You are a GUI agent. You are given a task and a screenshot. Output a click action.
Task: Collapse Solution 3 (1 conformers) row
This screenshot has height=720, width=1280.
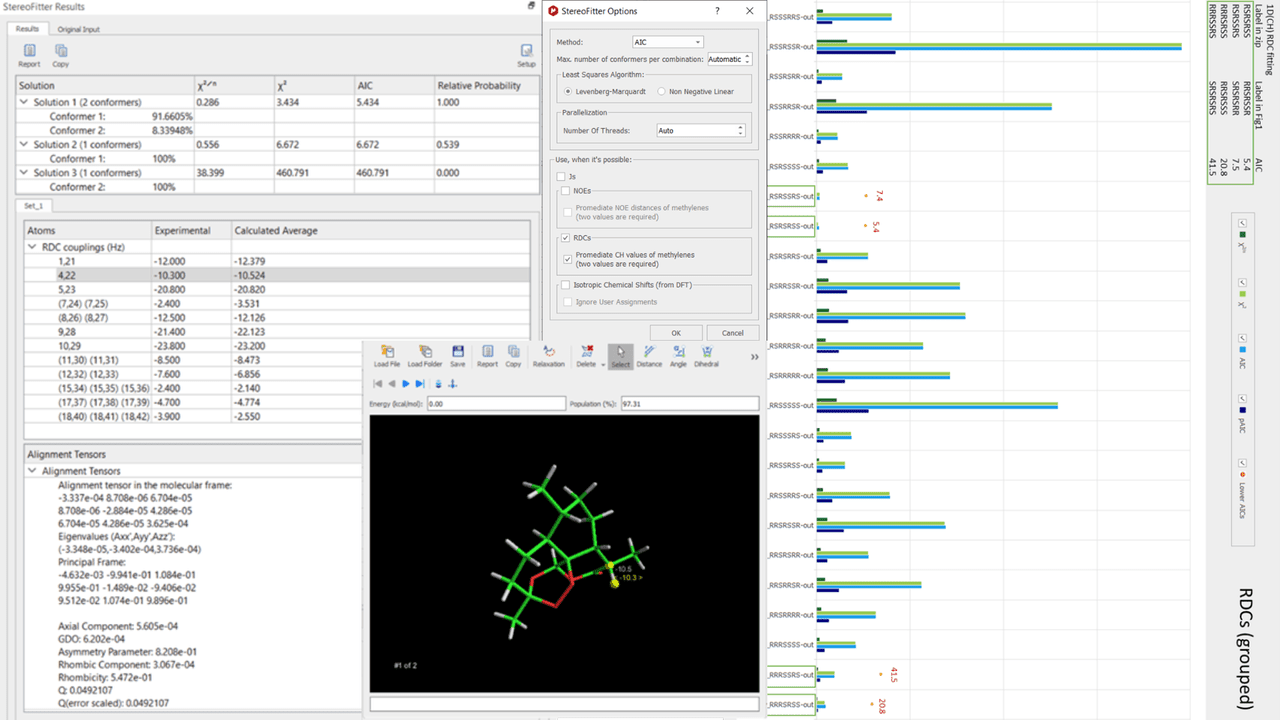coord(24,172)
